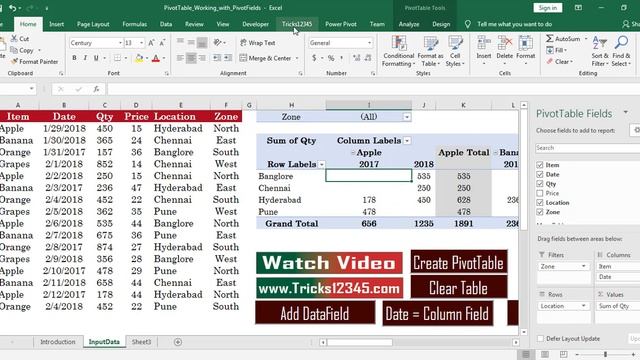This screenshot has height=360, width=640.
Task: Enable Defer Layout Update checkbox
Action: click(x=540, y=338)
